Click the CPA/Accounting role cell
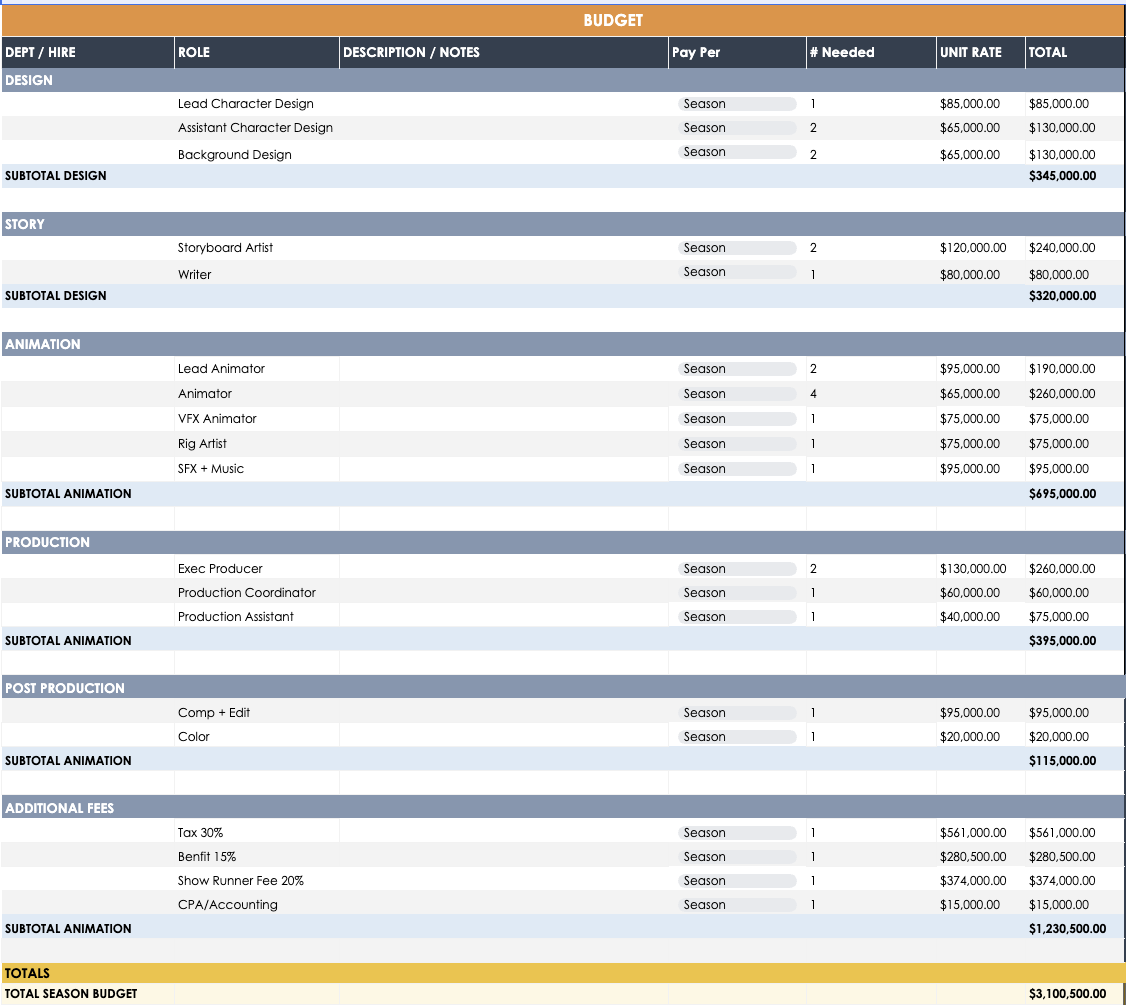 (x=256, y=905)
